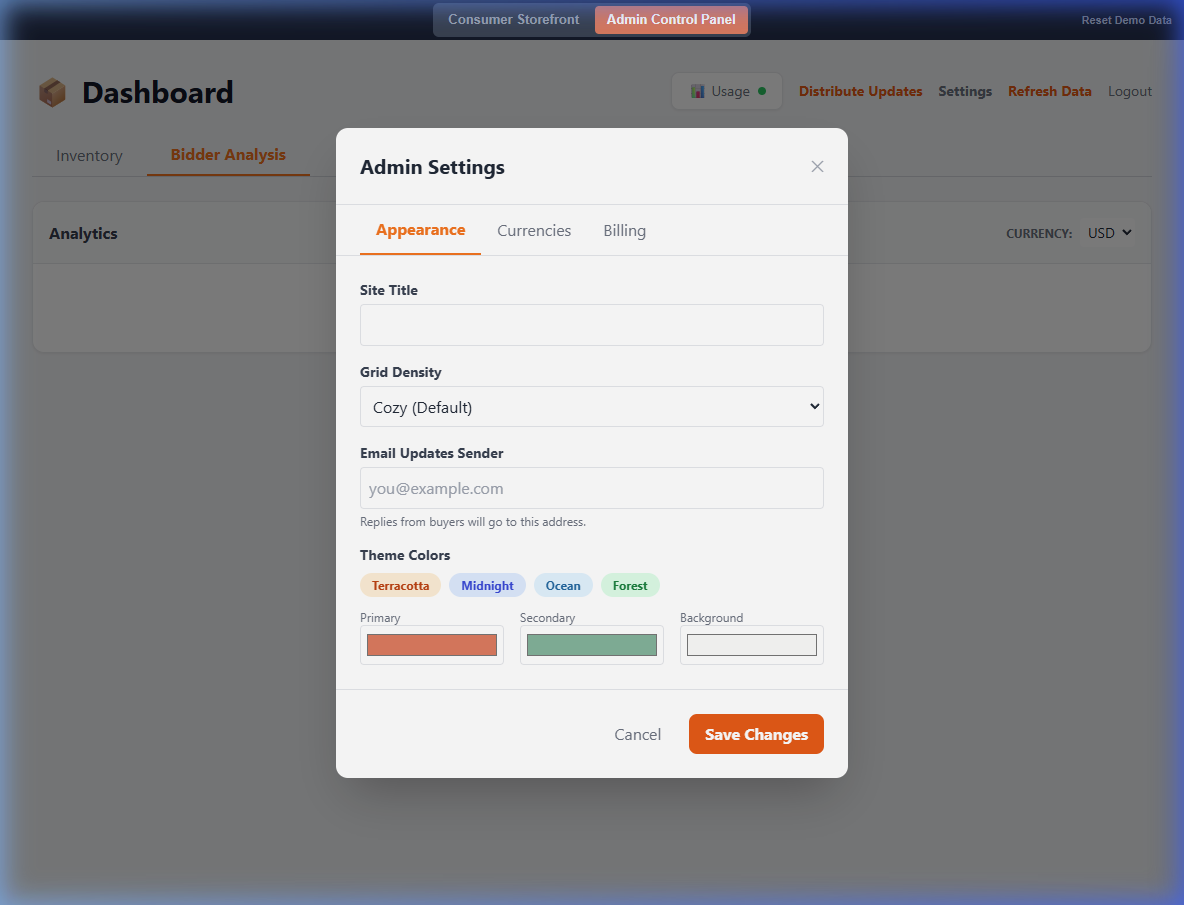The image size is (1184, 905).
Task: Select the Consumer Storefront view
Action: pos(513,19)
